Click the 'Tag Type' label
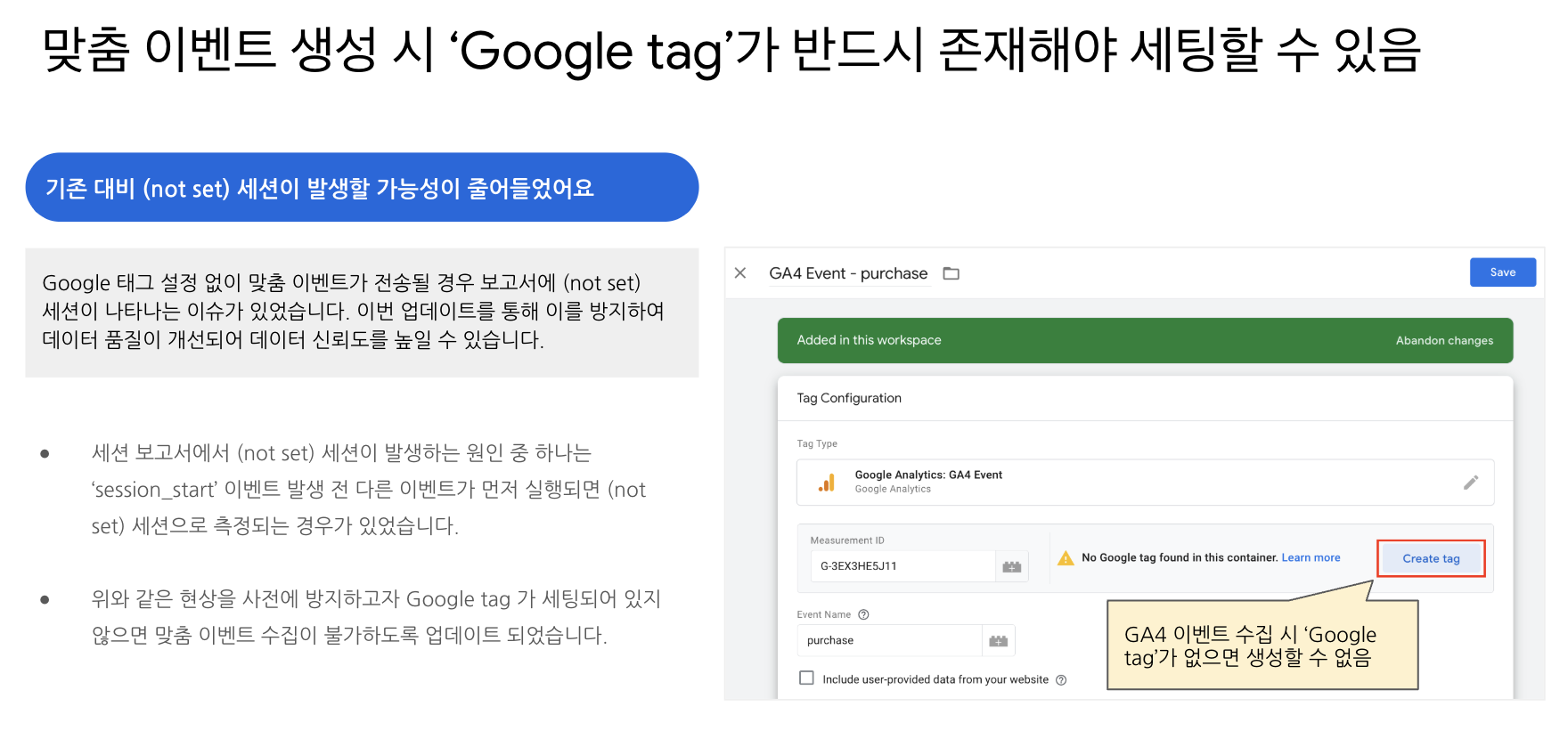Viewport: 1568px width, 739px height. (x=817, y=443)
